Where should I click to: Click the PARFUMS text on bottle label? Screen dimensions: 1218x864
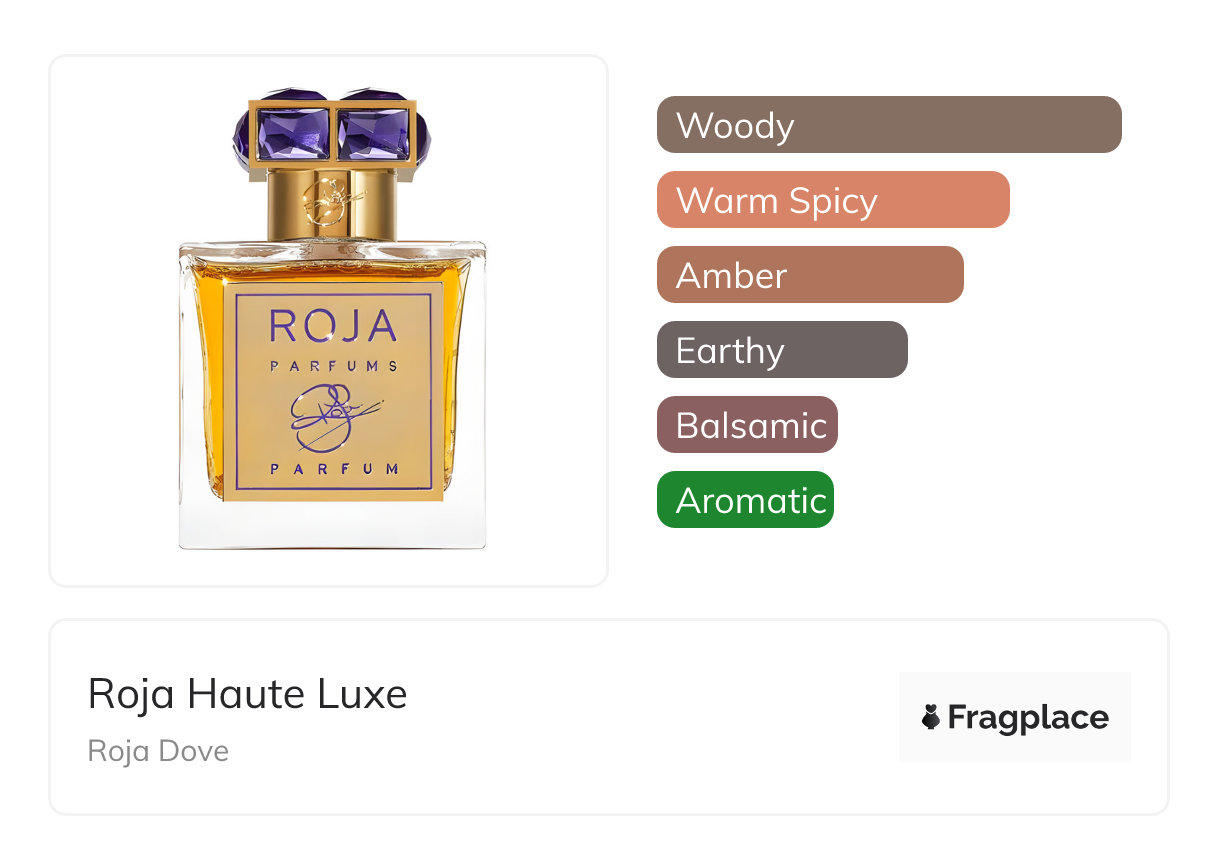tap(334, 366)
